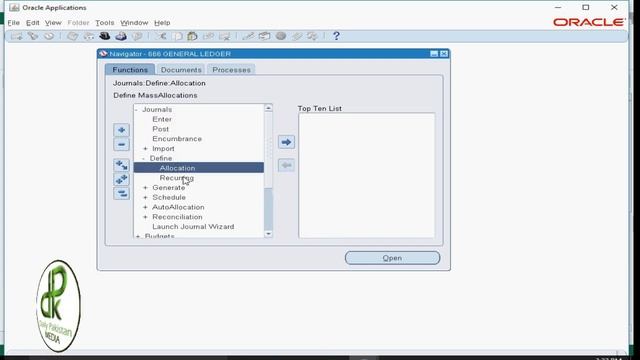Image resolution: width=640 pixels, height=360 pixels.
Task: Close the Navigator inner window
Action: [x=444, y=54]
